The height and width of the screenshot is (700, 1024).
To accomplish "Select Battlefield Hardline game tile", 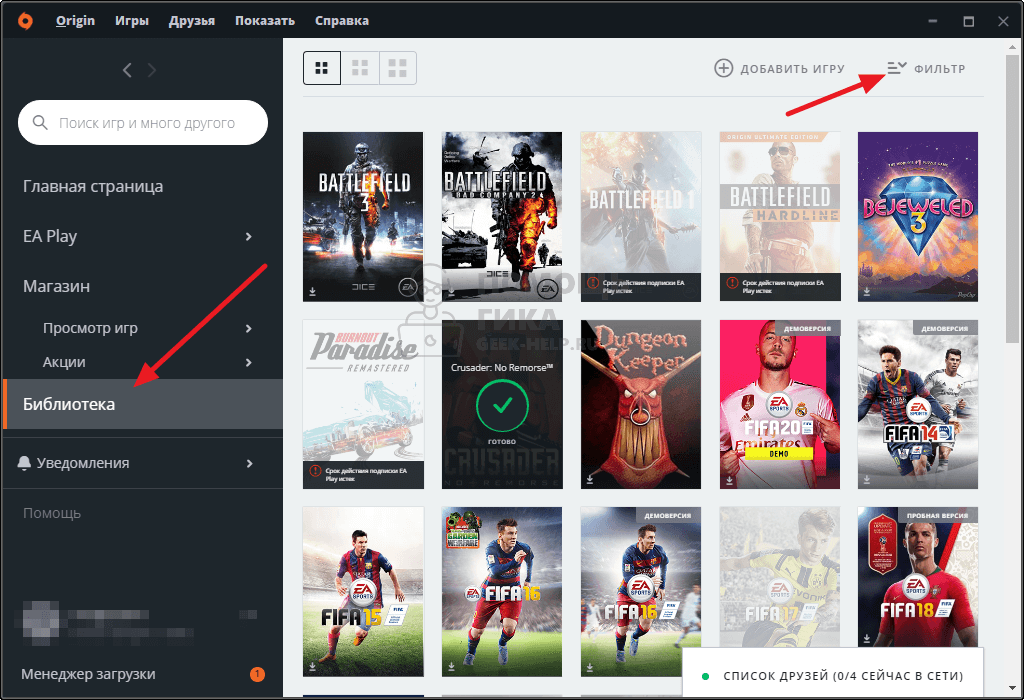I will pos(780,217).
